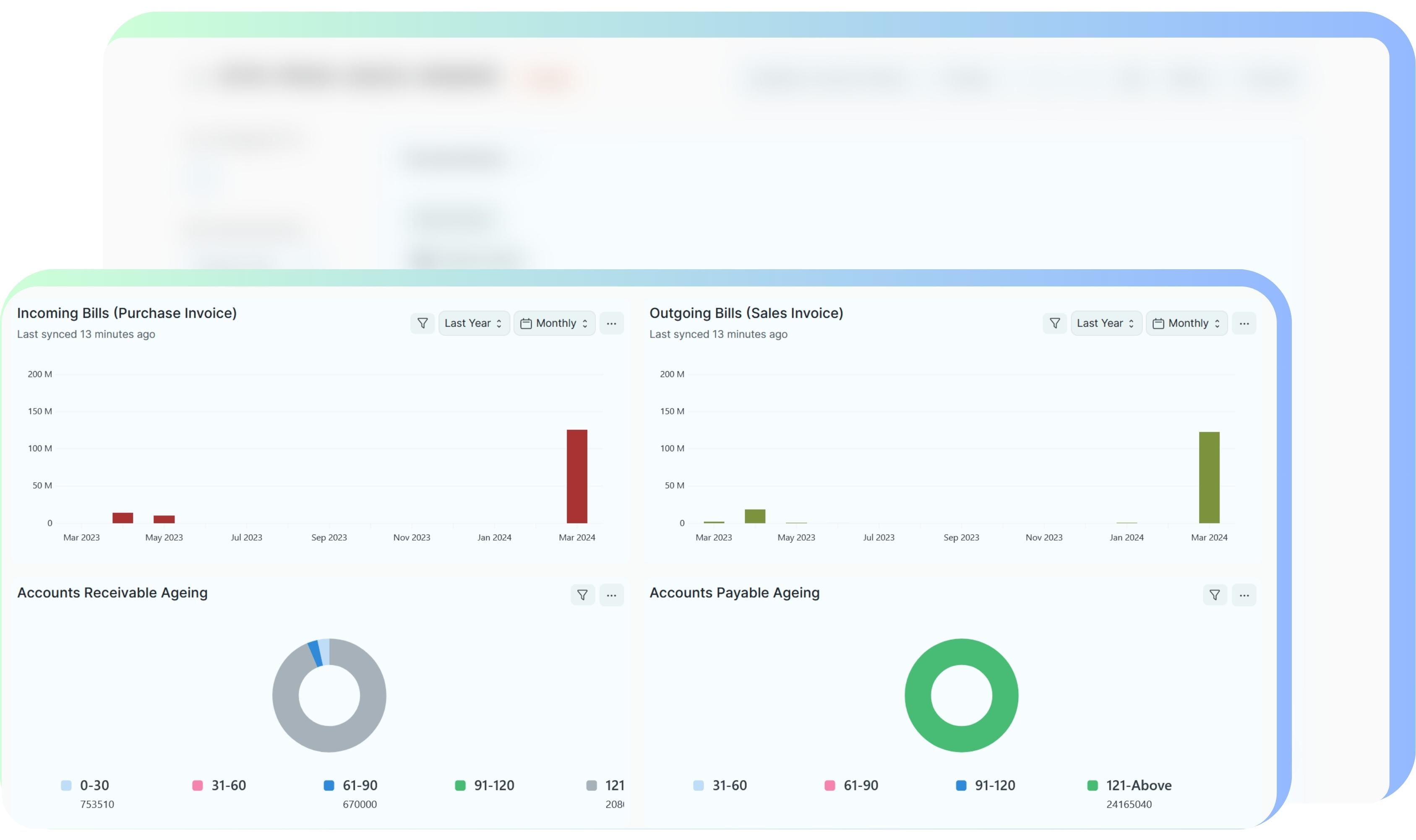This screenshot has height=840, width=1416.
Task: Open the filter for Accounts Receivable Ageing
Action: 582,595
